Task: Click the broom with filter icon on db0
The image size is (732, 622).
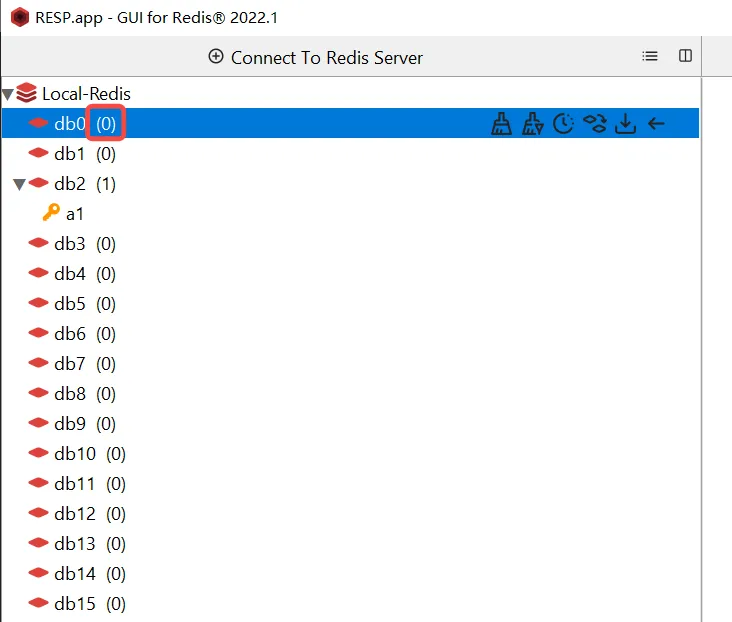Action: (x=533, y=124)
